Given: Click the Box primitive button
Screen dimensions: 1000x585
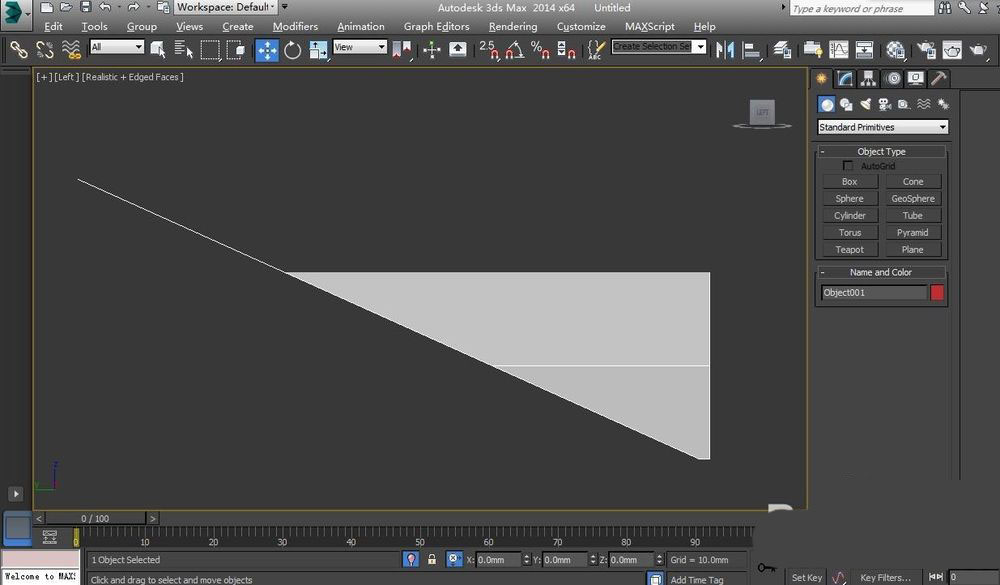Looking at the screenshot, I should pyautogui.click(x=849, y=182).
